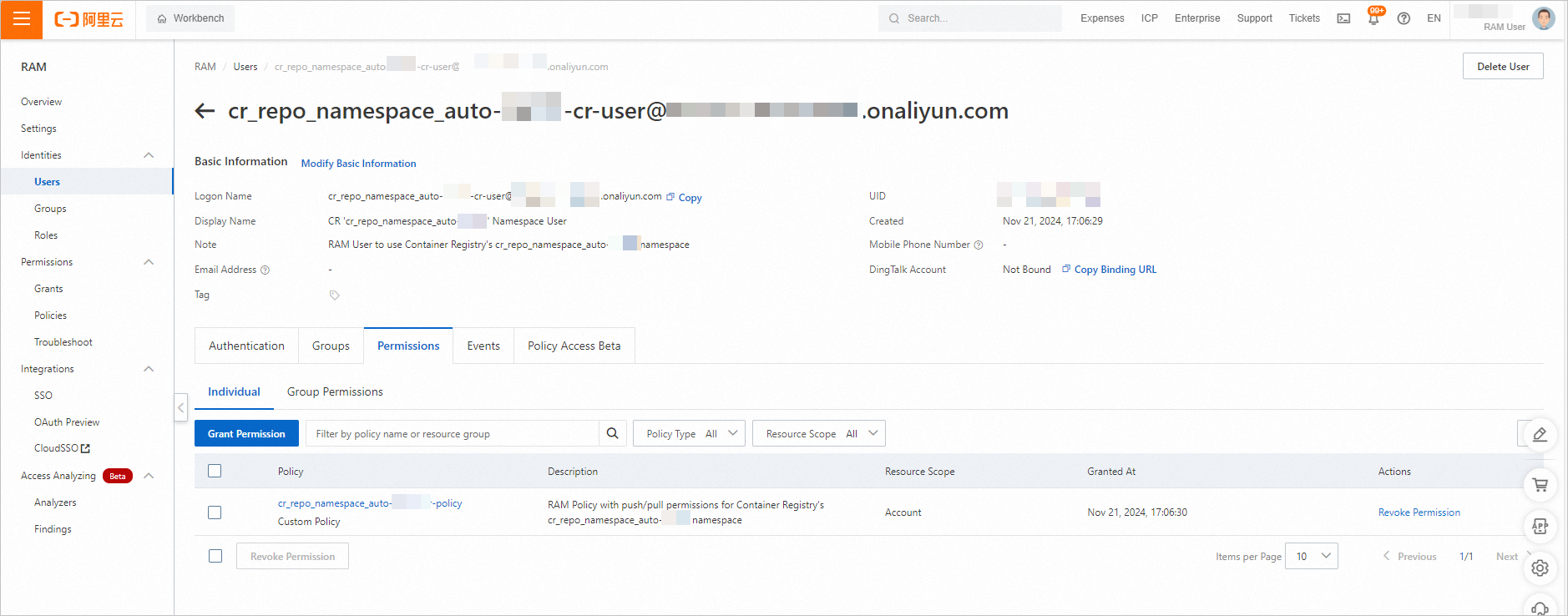Select the Individual subtab
This screenshot has height=616, width=1568.
[x=234, y=391]
